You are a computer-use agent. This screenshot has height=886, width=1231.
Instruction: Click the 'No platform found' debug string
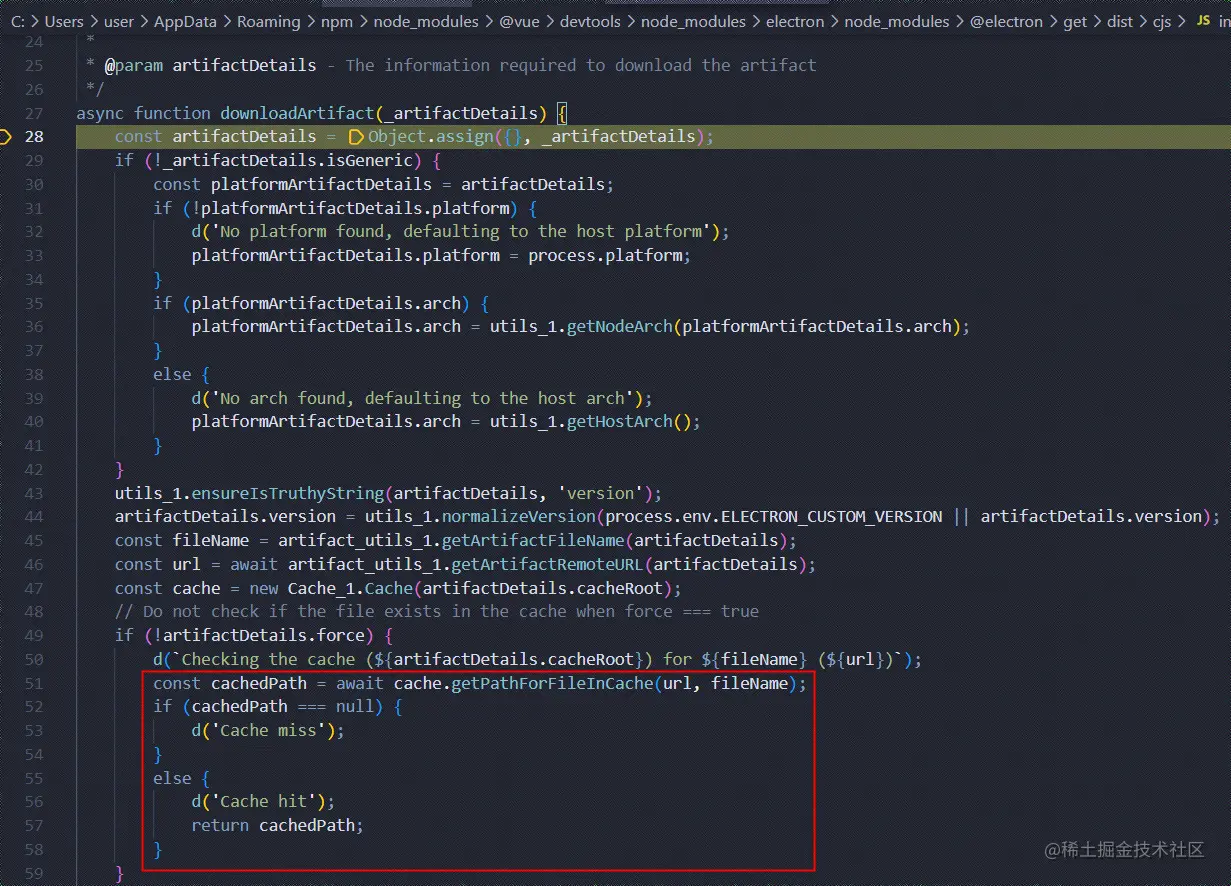[459, 231]
